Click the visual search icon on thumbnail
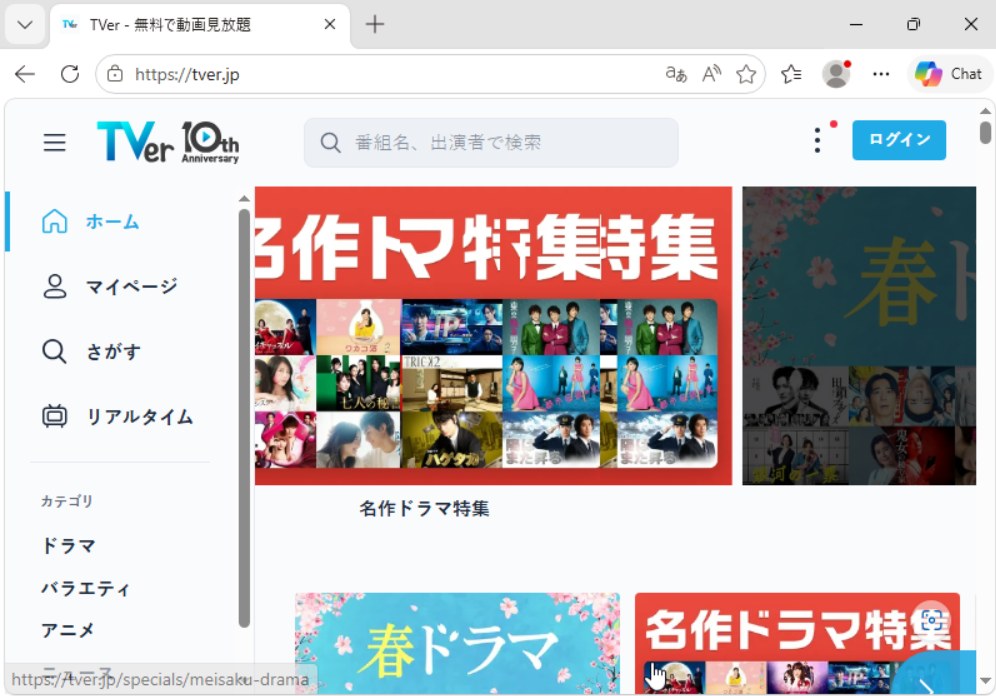 pos(931,619)
